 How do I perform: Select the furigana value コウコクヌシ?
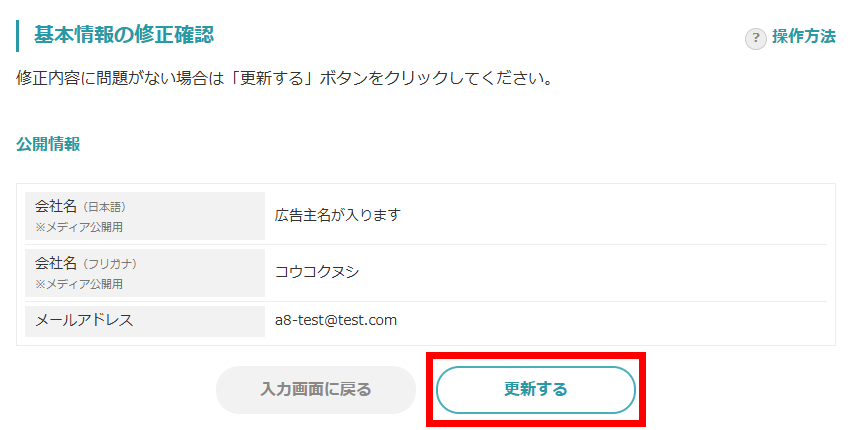coord(316,272)
